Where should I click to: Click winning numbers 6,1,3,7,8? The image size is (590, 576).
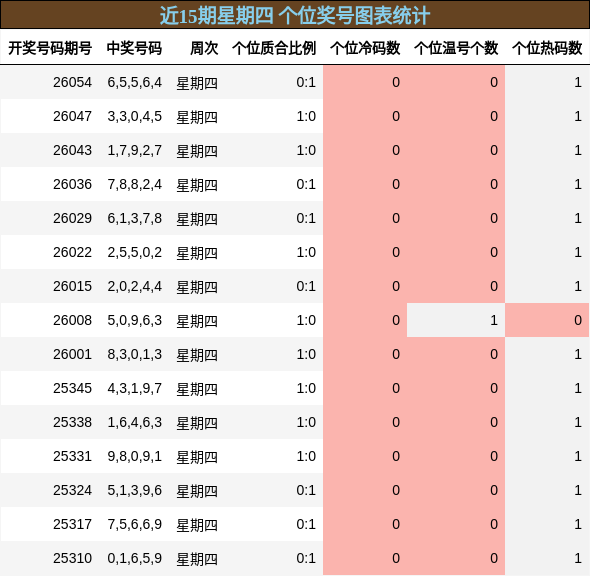[135, 218]
